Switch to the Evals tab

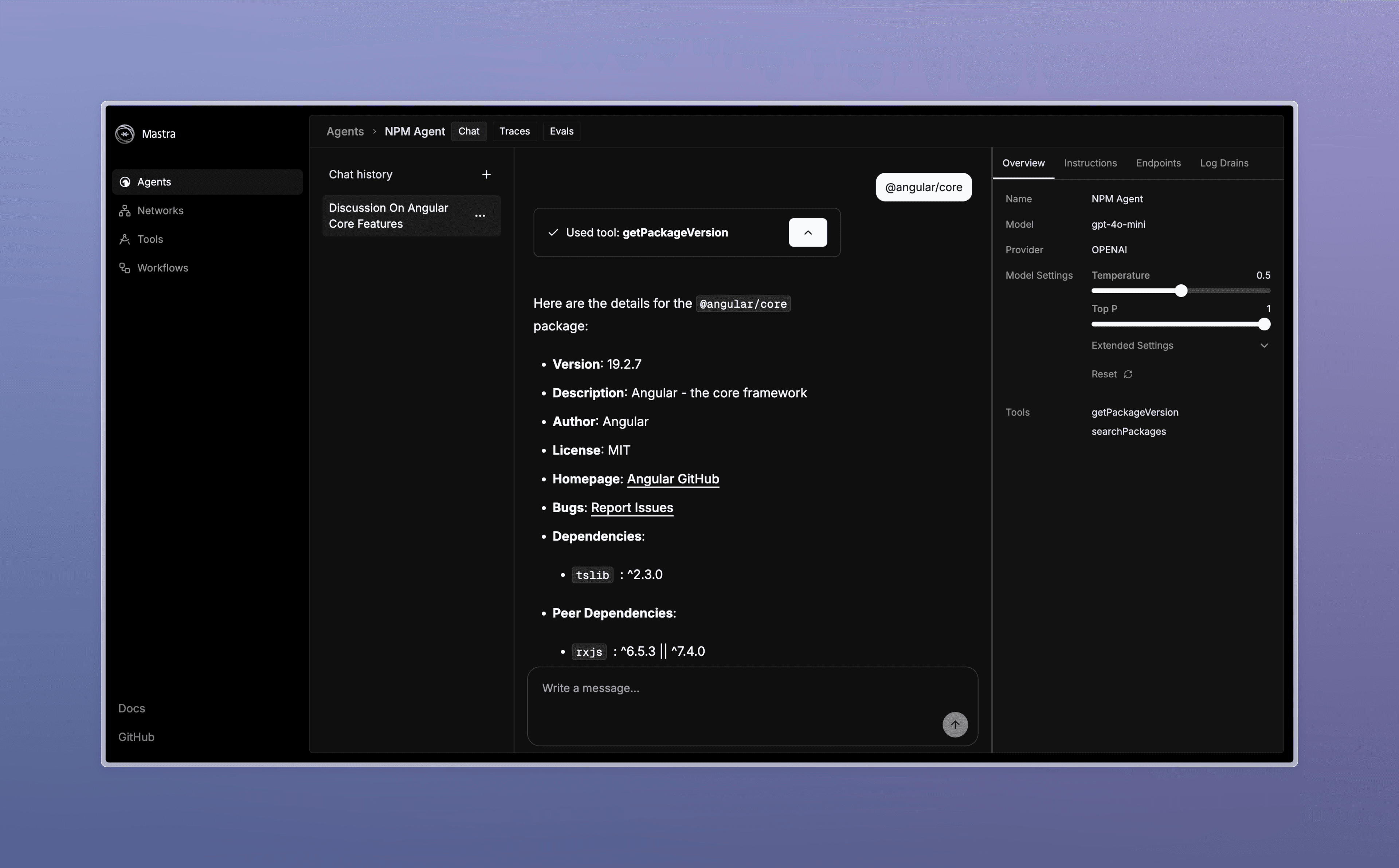click(x=561, y=131)
